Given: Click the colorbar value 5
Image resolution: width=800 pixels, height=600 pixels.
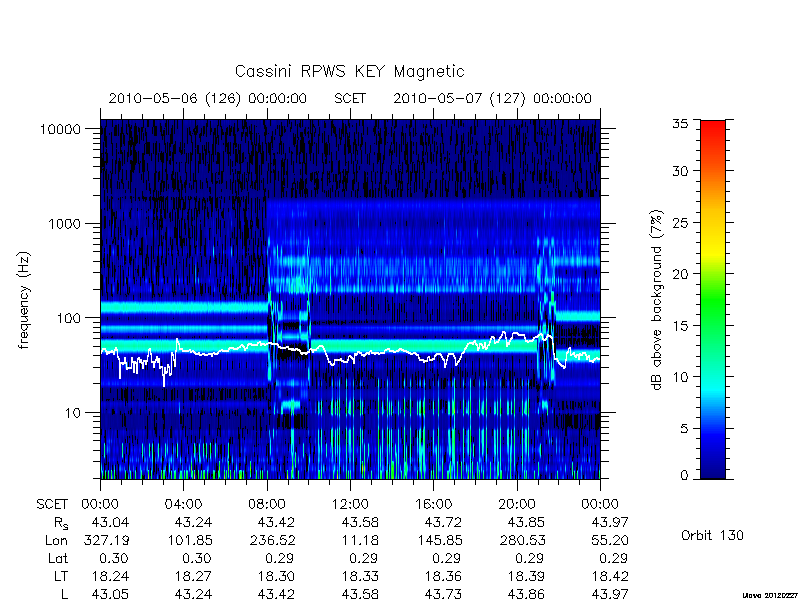Looking at the screenshot, I should pos(684,429).
